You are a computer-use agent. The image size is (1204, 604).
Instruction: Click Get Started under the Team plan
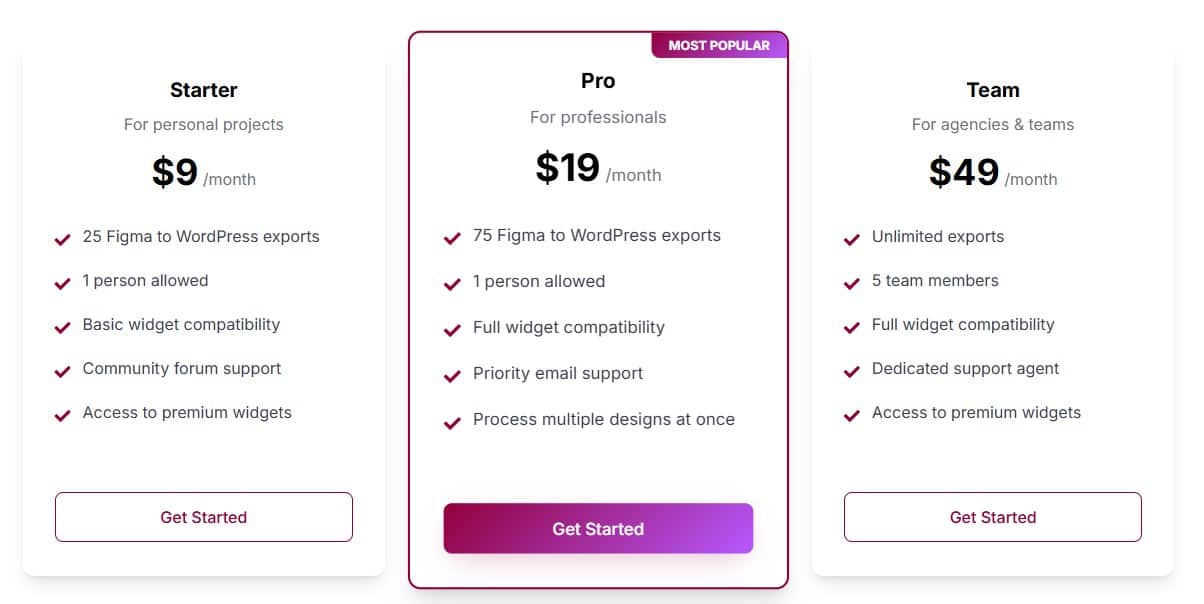pos(992,517)
